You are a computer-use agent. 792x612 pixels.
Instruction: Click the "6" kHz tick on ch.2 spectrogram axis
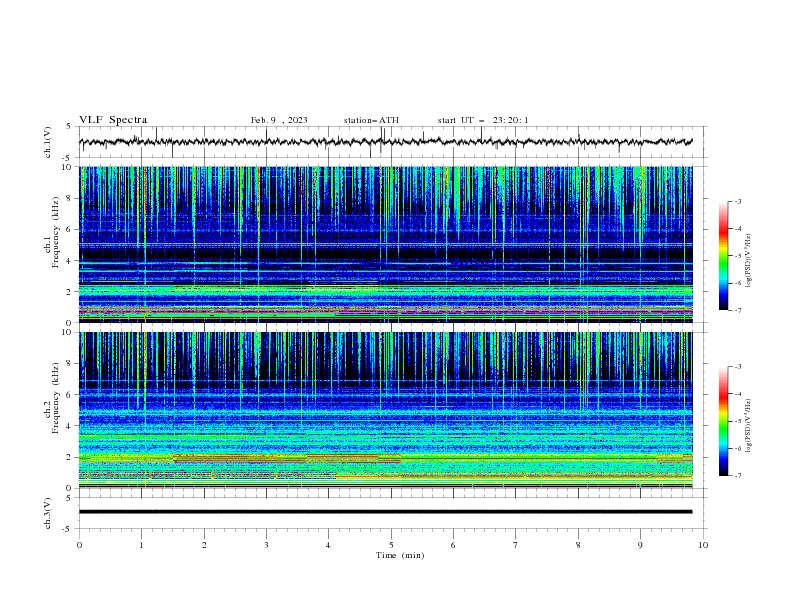point(69,395)
